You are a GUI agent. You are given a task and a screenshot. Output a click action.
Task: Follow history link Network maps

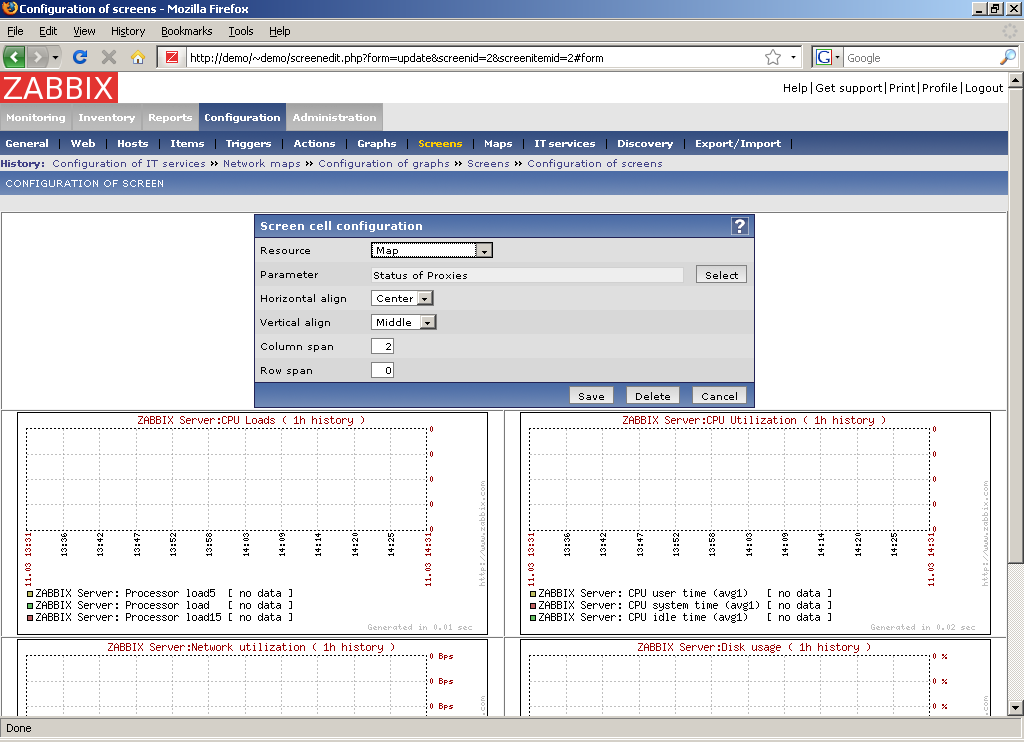(x=262, y=164)
